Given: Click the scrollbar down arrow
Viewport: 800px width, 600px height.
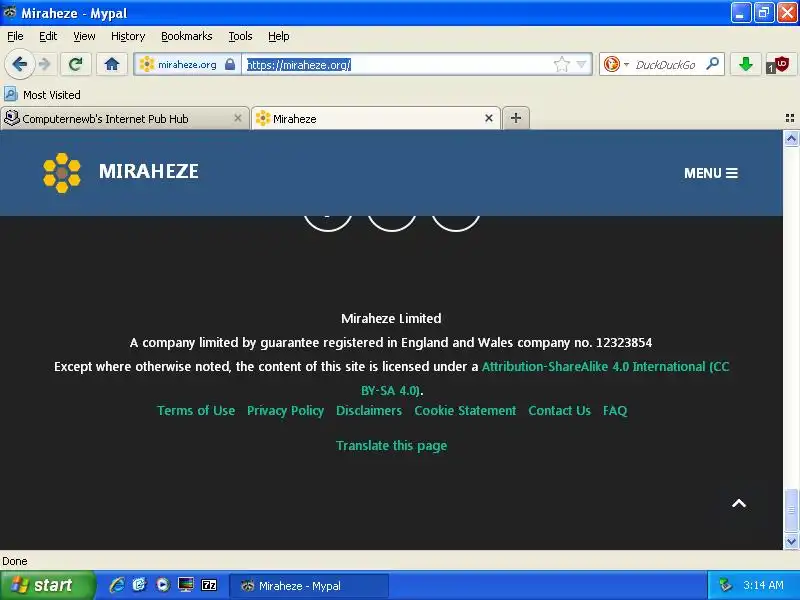Looking at the screenshot, I should [x=791, y=541].
